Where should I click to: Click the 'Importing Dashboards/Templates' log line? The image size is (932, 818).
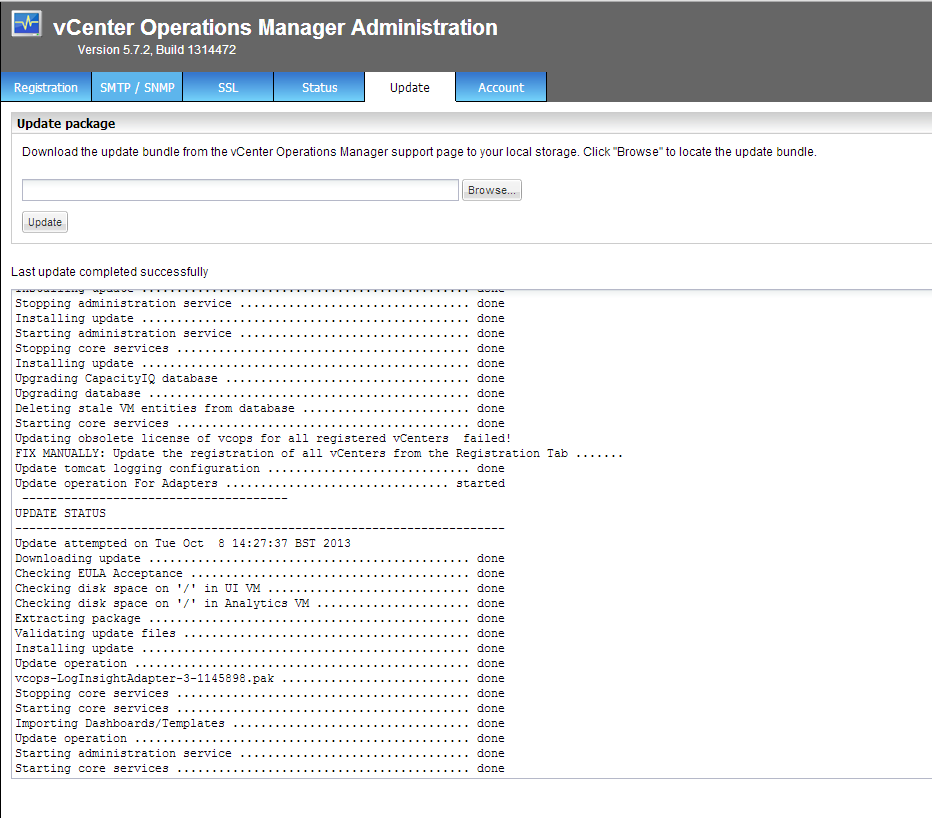coord(120,723)
